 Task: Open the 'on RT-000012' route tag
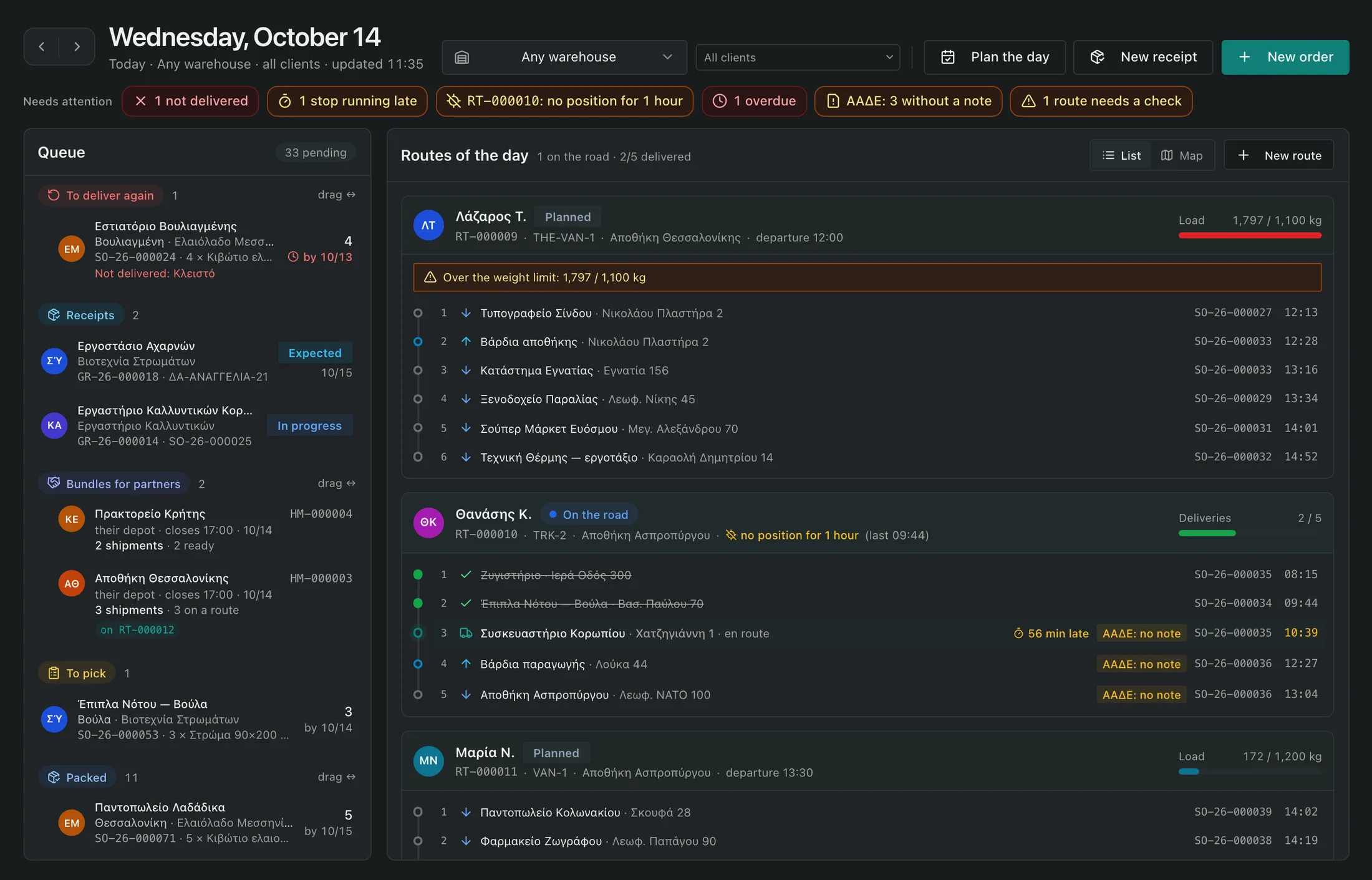point(137,630)
